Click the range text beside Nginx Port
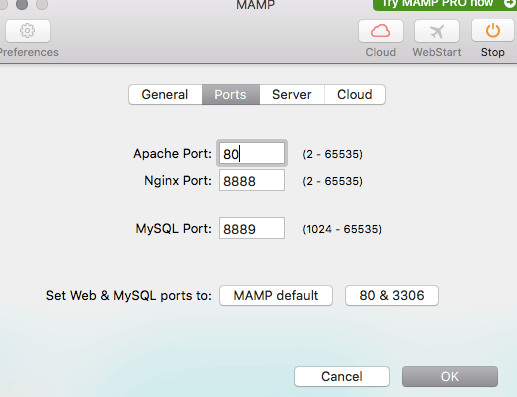This screenshot has width=517, height=397. tap(332, 181)
